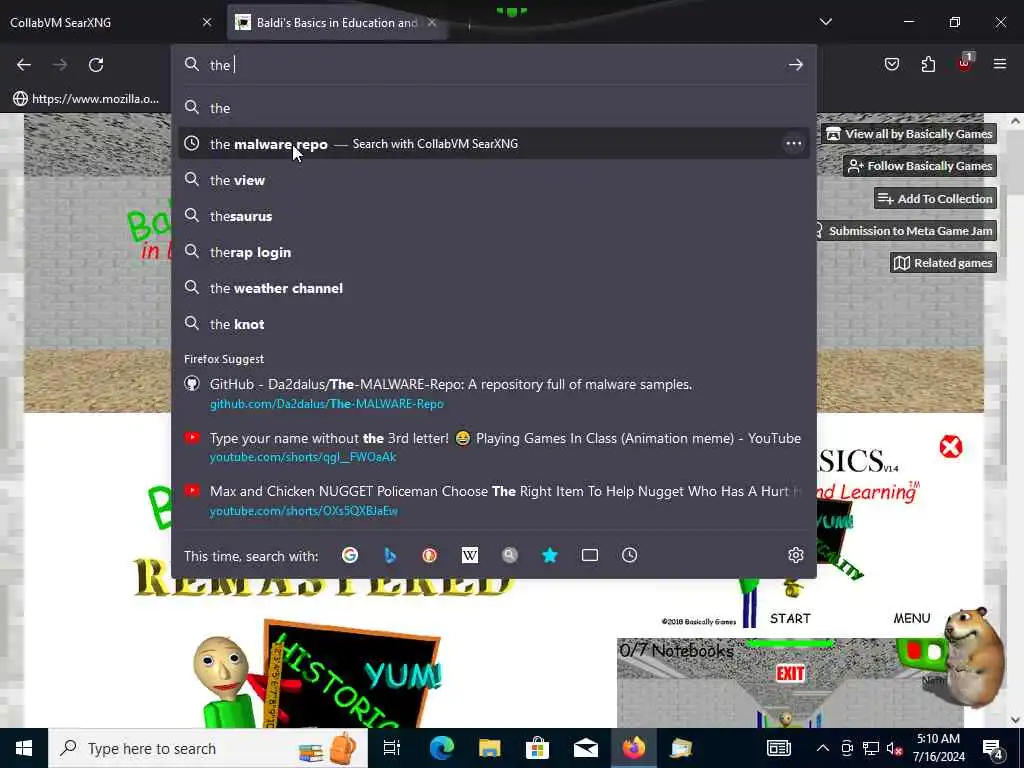Search this time with the magnifier engine
The width and height of the screenshot is (1024, 768).
tap(509, 555)
